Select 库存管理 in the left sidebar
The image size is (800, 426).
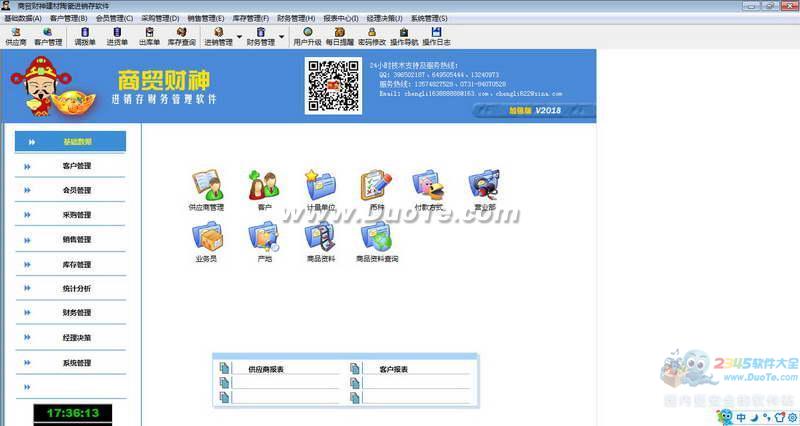tap(70, 264)
